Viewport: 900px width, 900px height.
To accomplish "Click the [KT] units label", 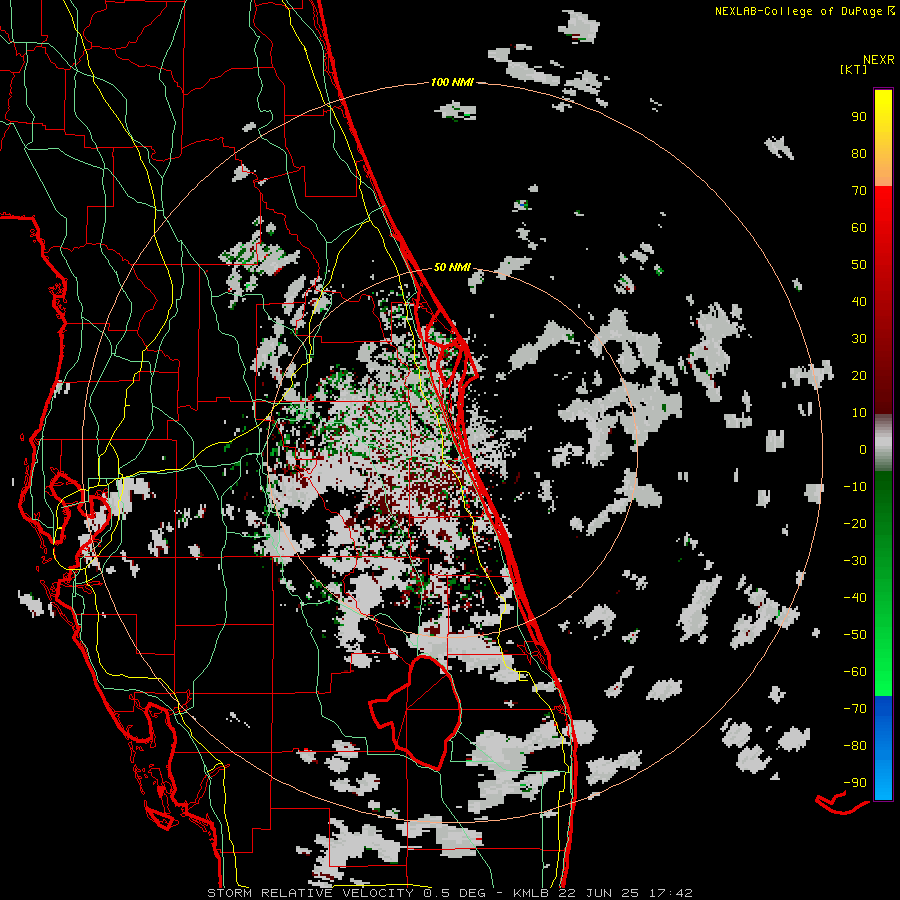I will (854, 69).
